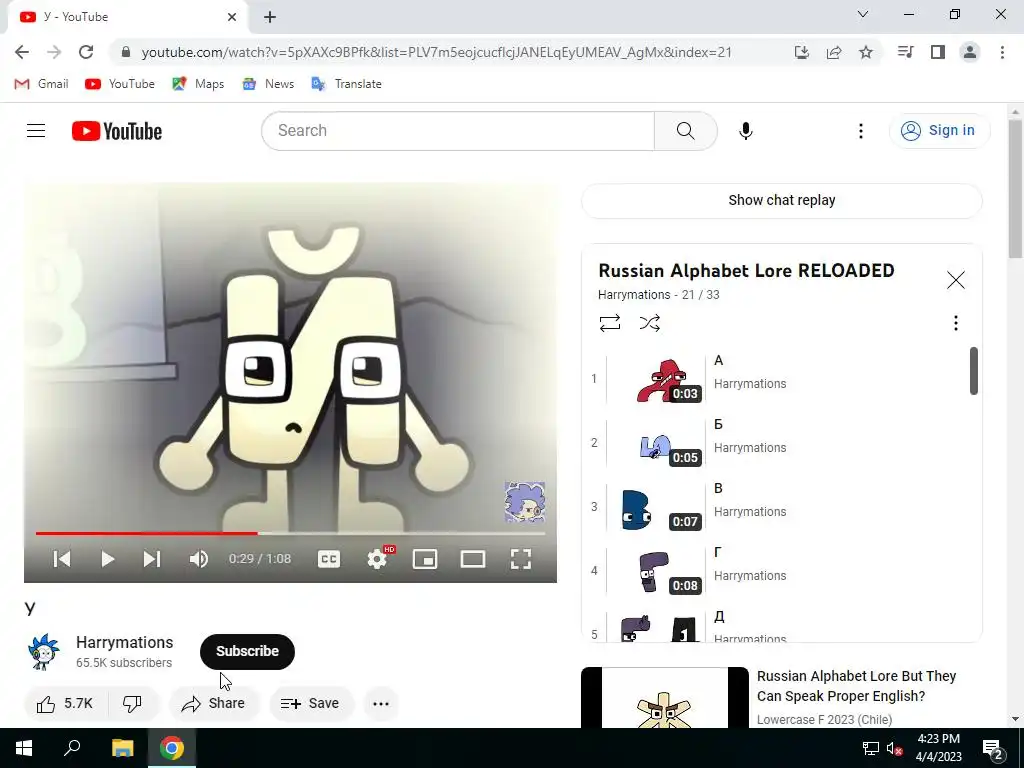Open Maps bookmark
The image size is (1024, 768).
pyautogui.click(x=199, y=84)
